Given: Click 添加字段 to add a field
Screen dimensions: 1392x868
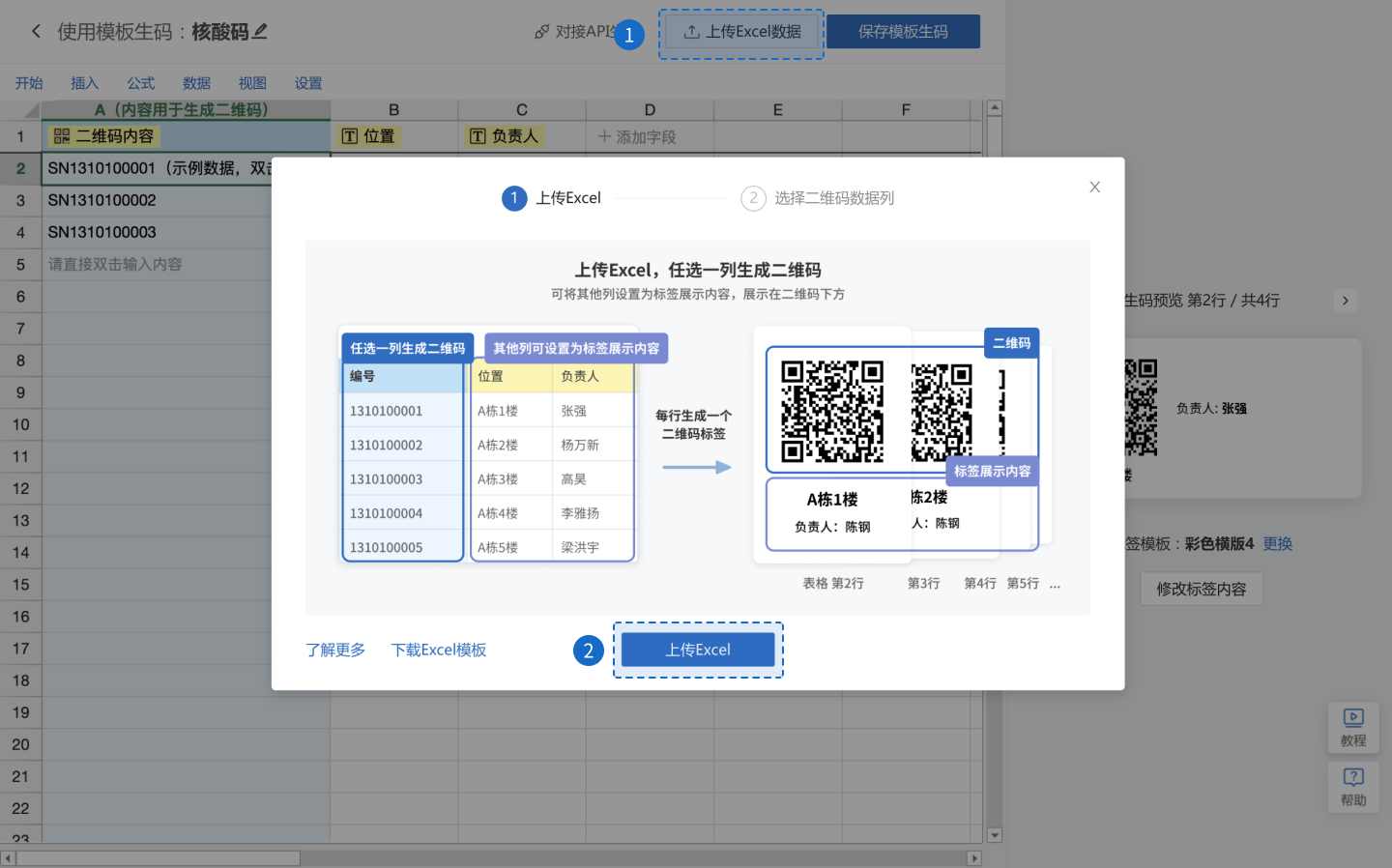Looking at the screenshot, I should click(x=638, y=136).
